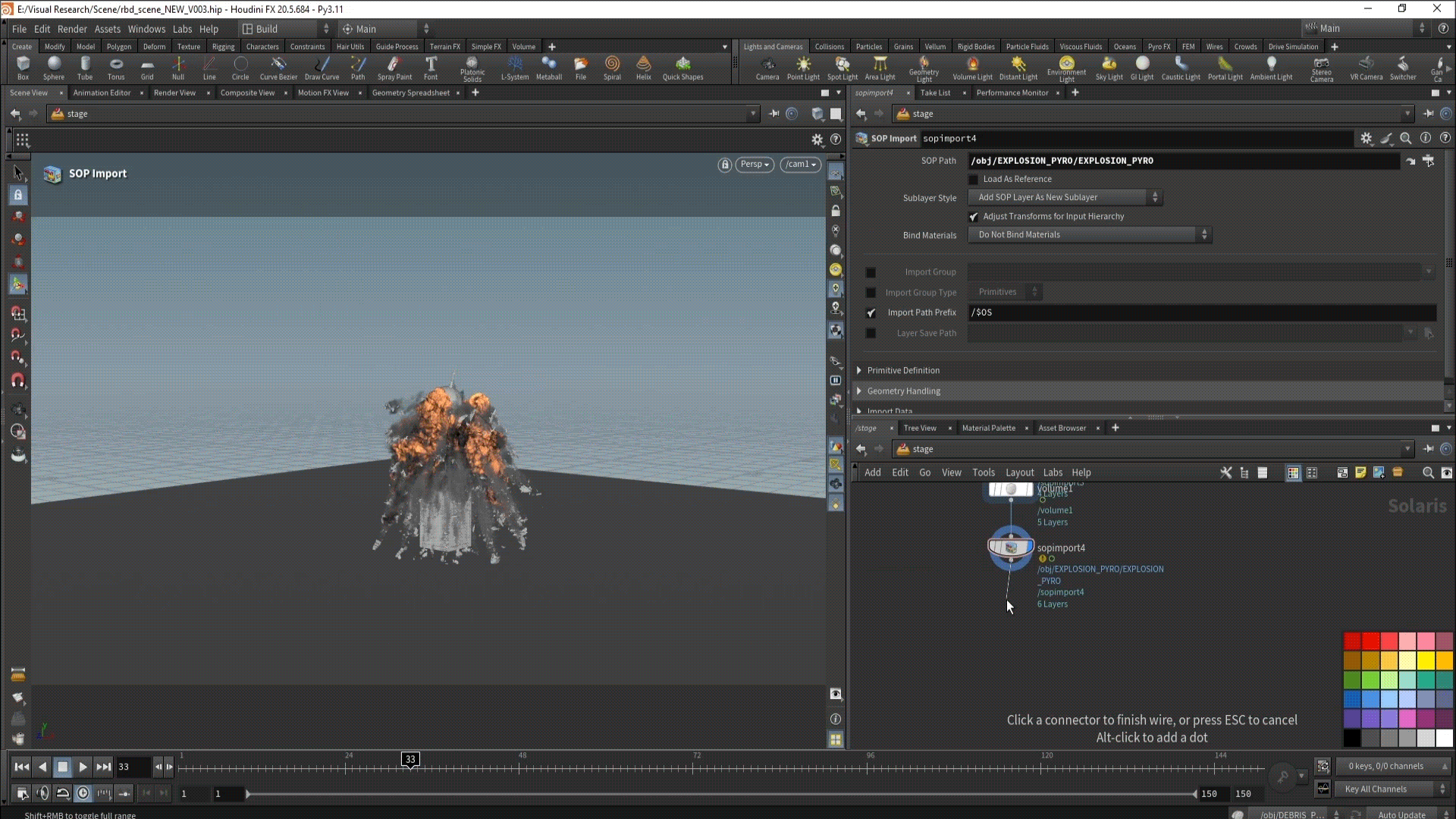Enable Load As Reference checkbox
Viewport: 1456px width, 819px height.
coord(974,180)
